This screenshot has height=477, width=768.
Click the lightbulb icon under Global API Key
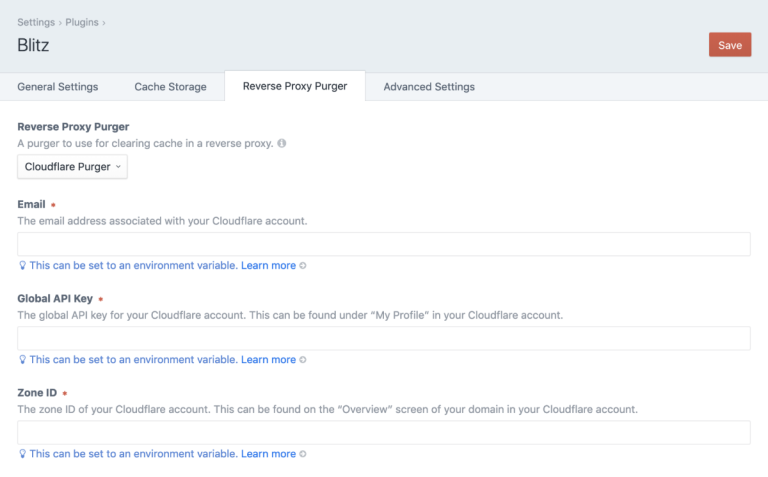pos(22,360)
